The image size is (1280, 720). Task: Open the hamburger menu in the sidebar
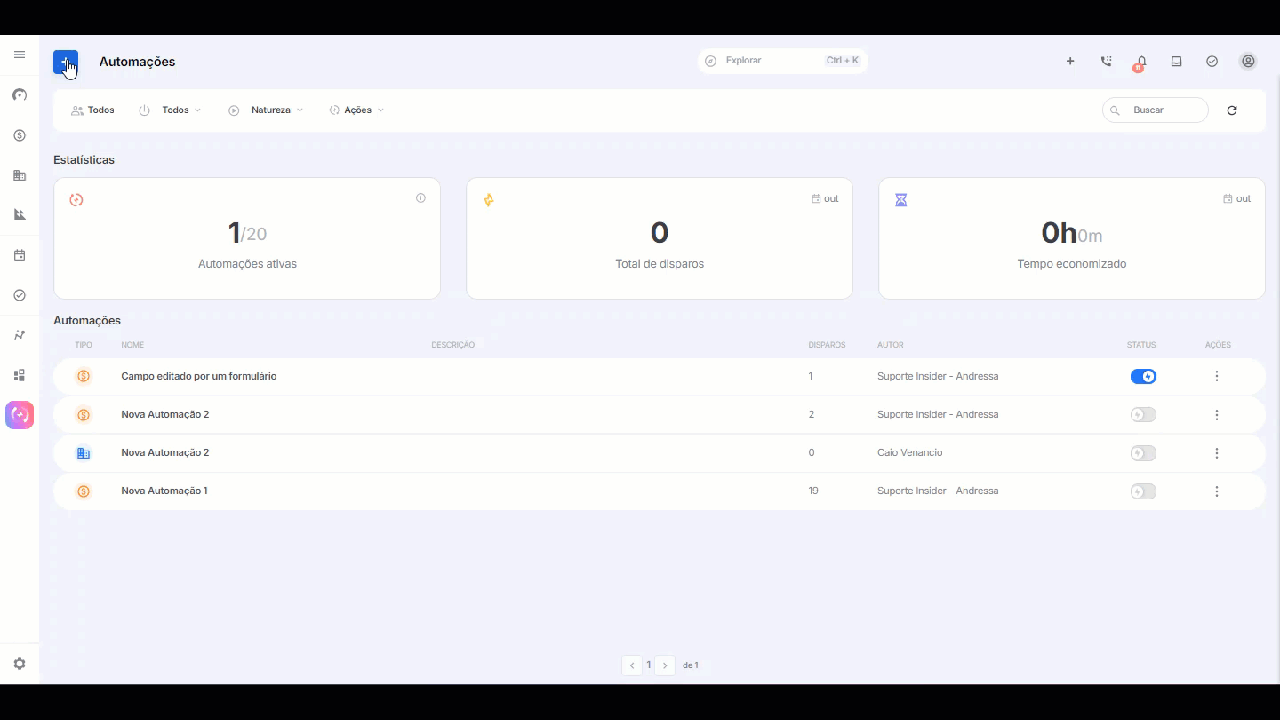[19, 55]
